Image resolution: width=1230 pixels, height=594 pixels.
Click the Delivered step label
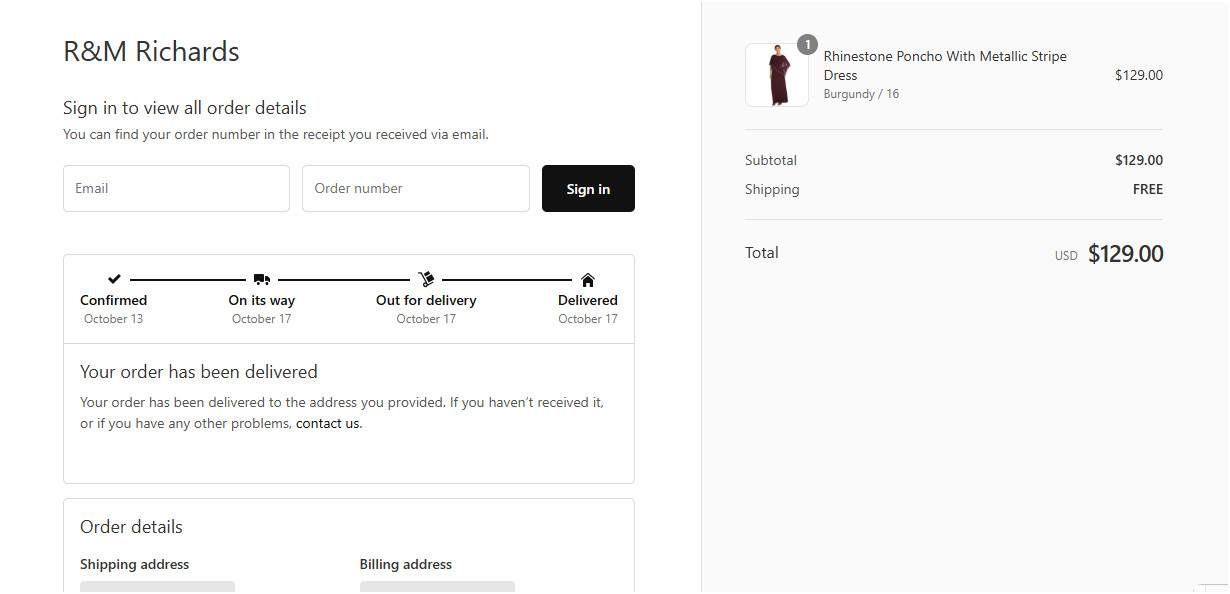588,300
